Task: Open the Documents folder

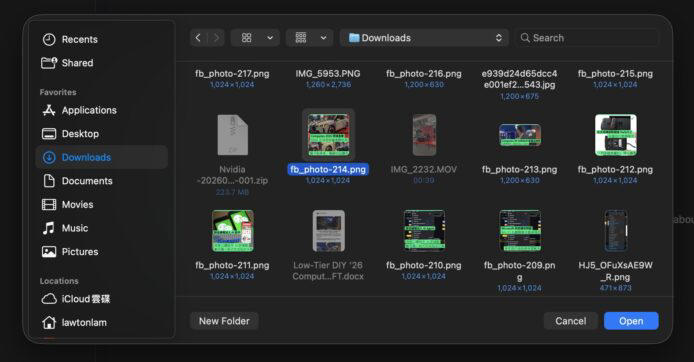Action: (x=101, y=181)
